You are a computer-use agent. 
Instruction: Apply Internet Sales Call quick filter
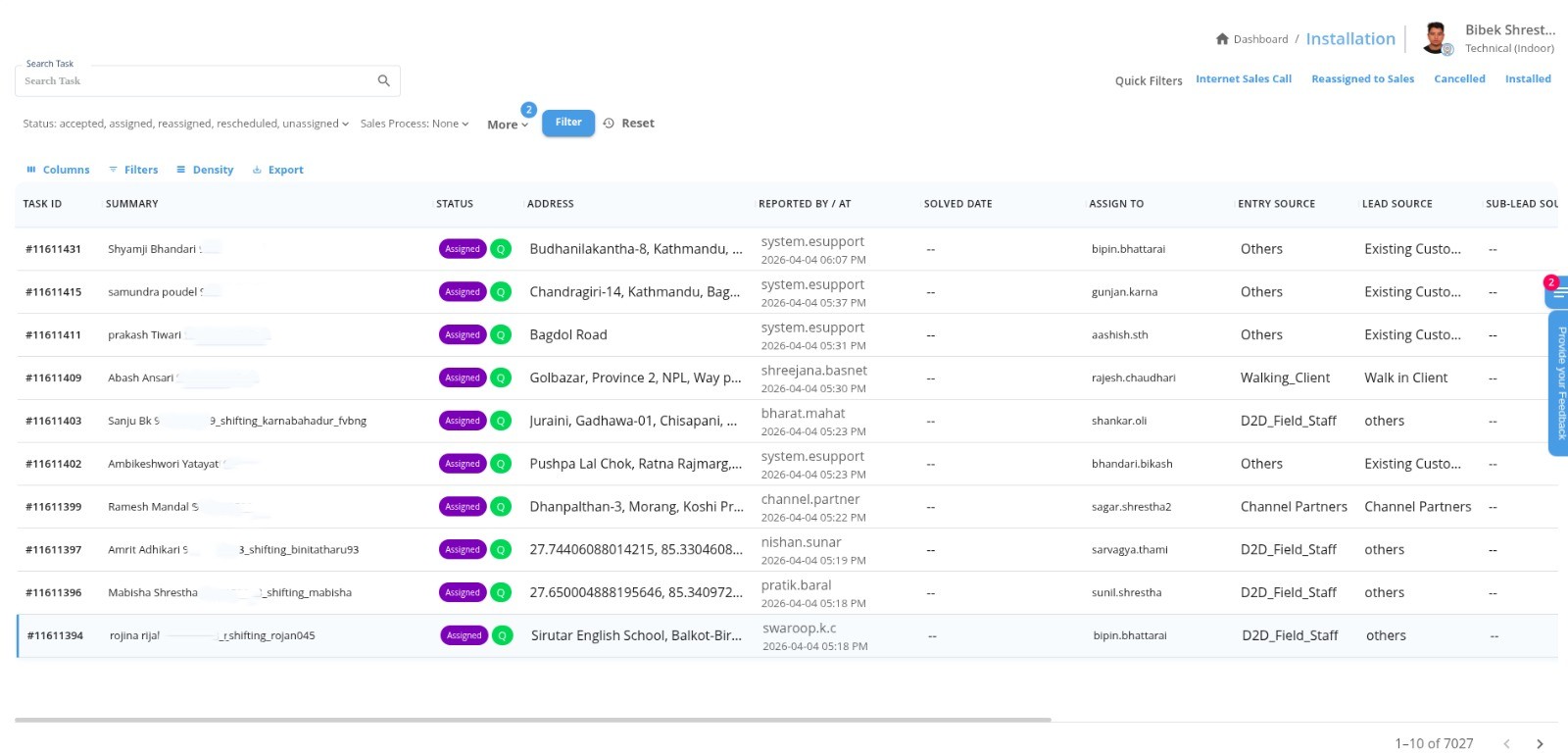click(x=1243, y=79)
